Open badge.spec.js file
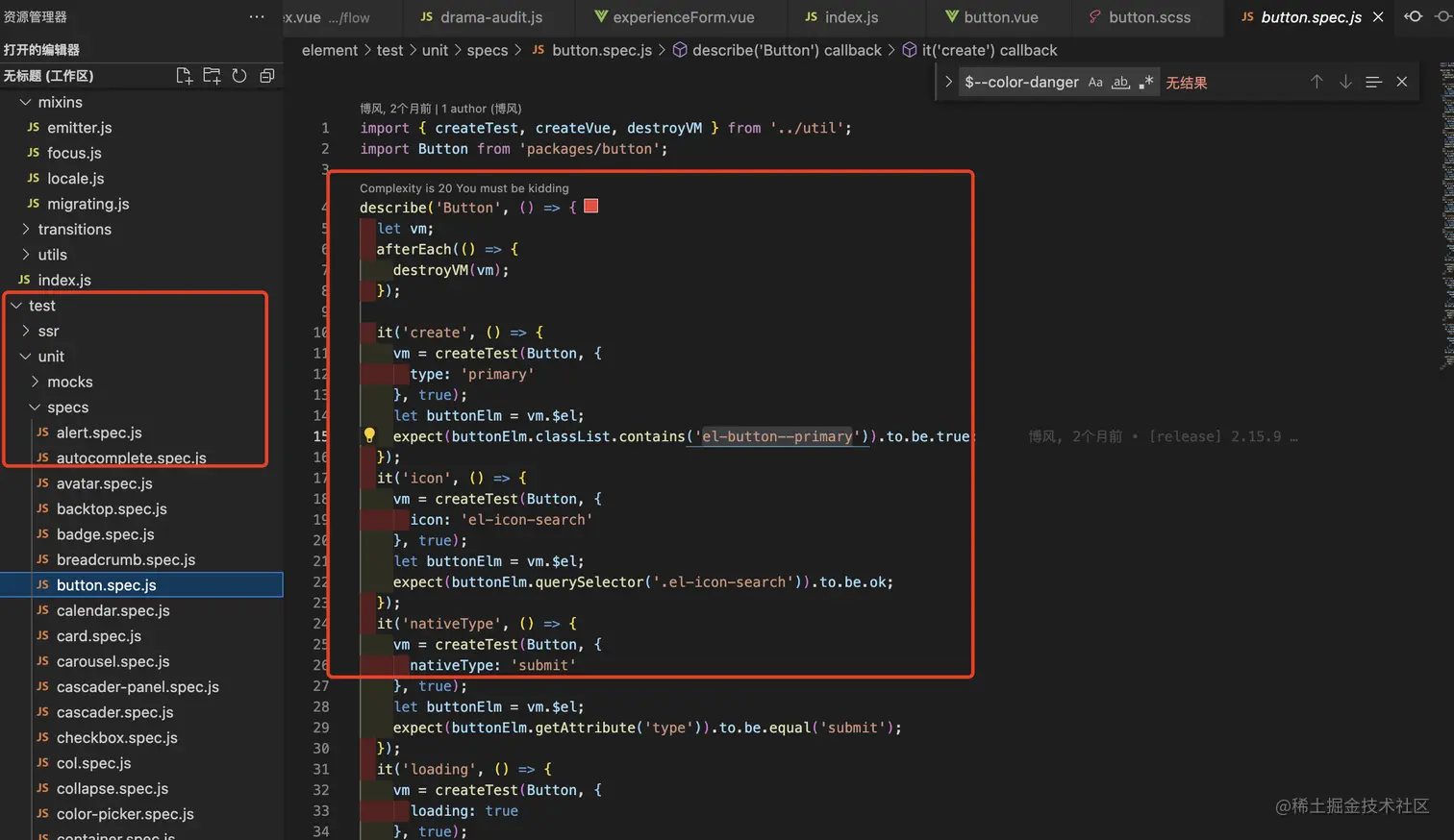 click(x=106, y=534)
